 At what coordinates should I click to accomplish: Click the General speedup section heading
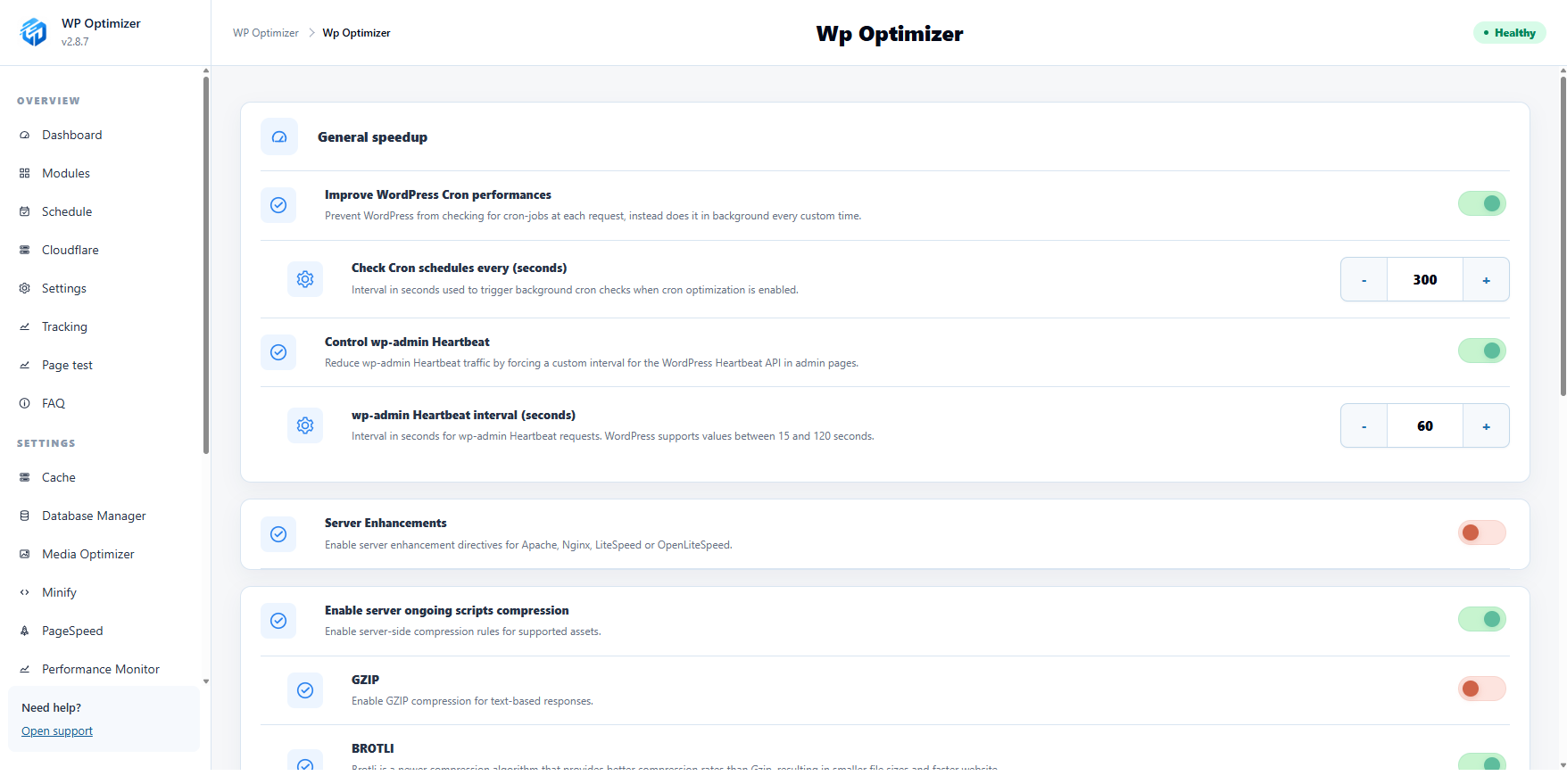372,137
